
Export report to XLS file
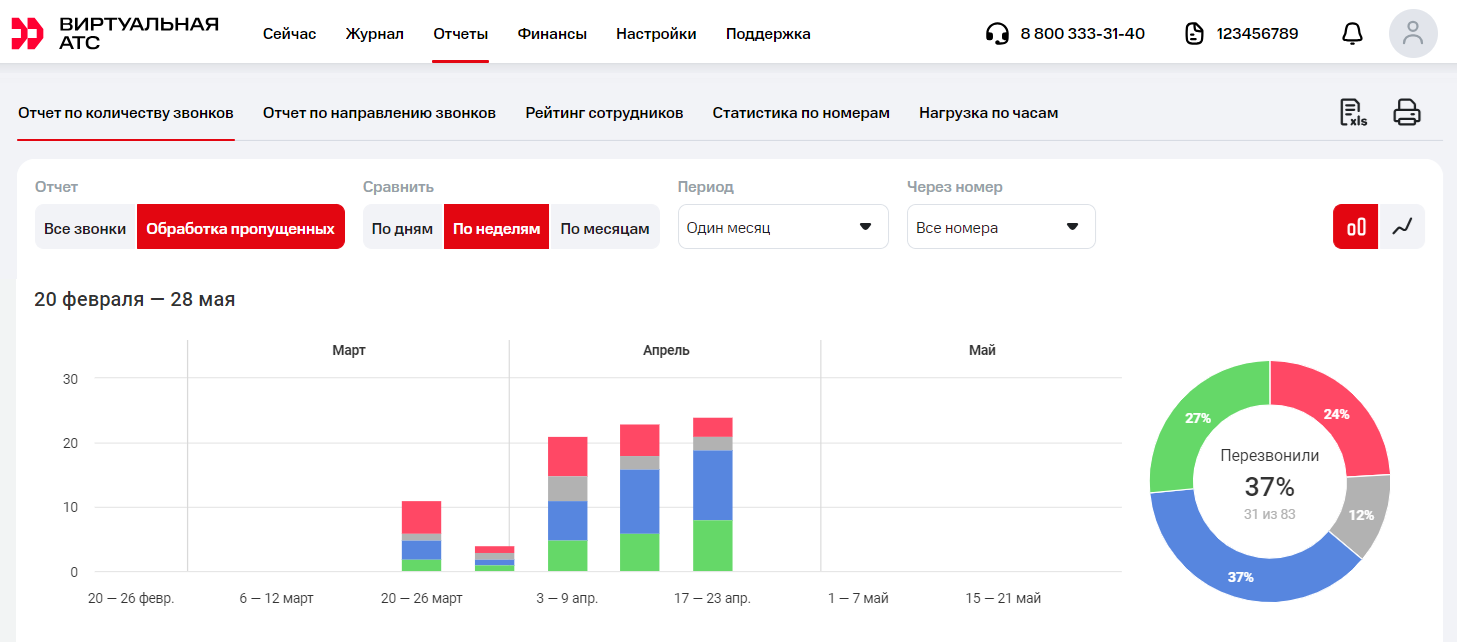point(1352,113)
